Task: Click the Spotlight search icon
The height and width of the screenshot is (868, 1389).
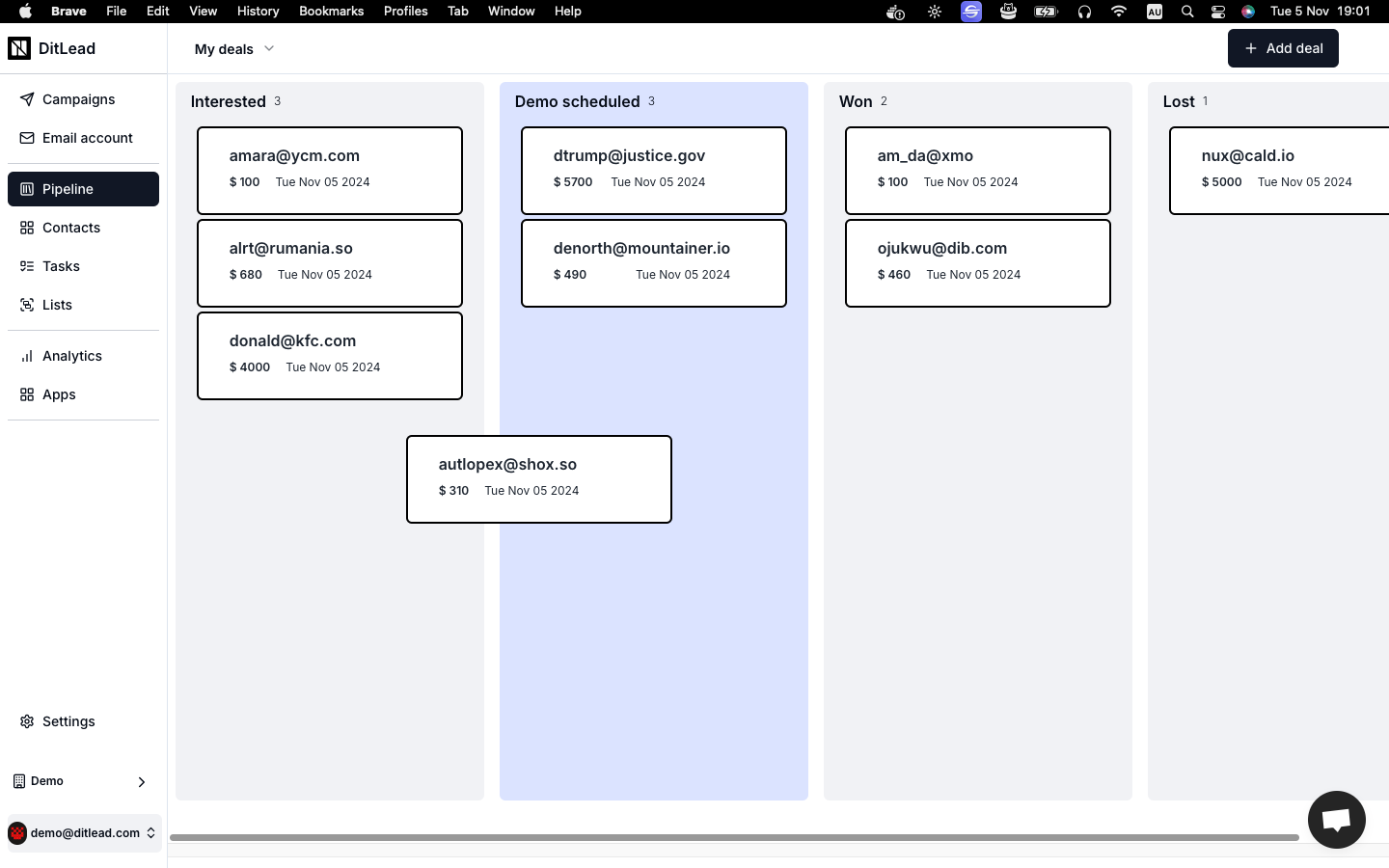Action: click(1187, 12)
